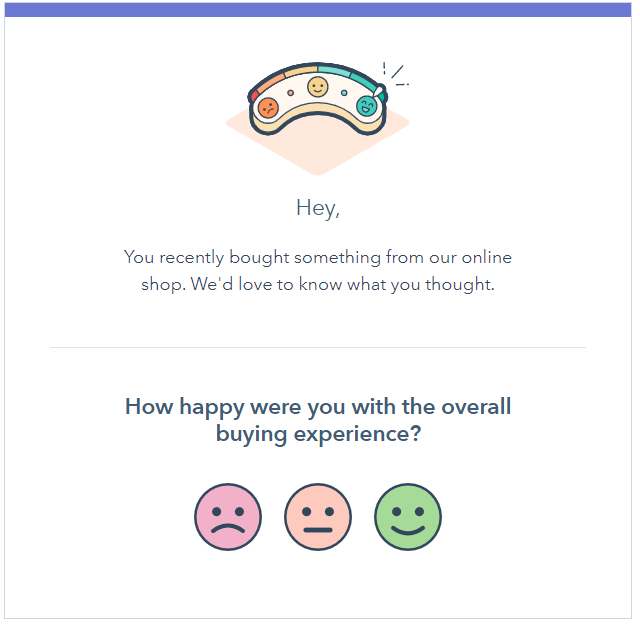Choose the peach neutral face rating
Screen dimensions: 640x625
(x=318, y=517)
